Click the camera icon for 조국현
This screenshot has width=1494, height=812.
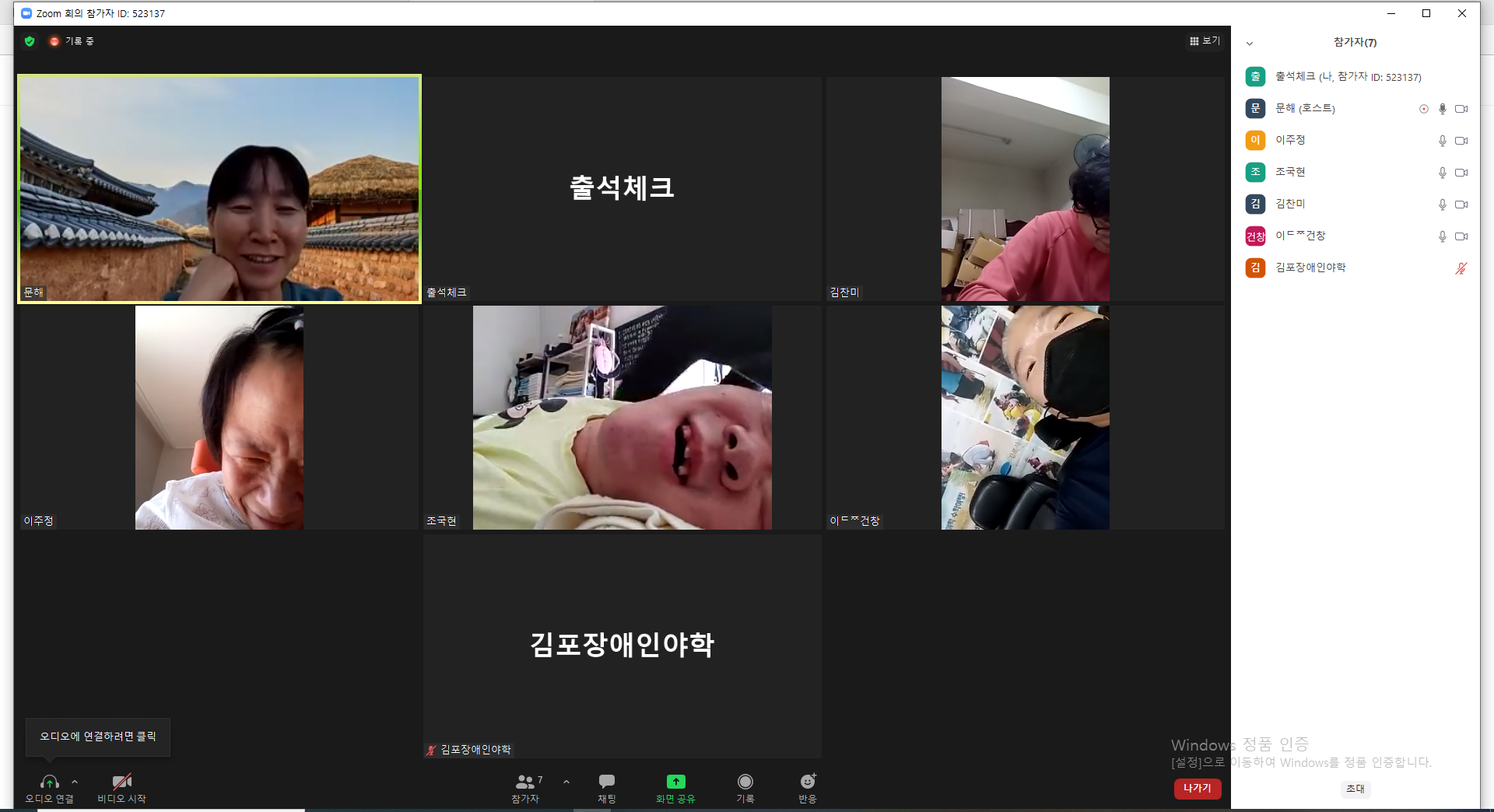pyautogui.click(x=1461, y=173)
